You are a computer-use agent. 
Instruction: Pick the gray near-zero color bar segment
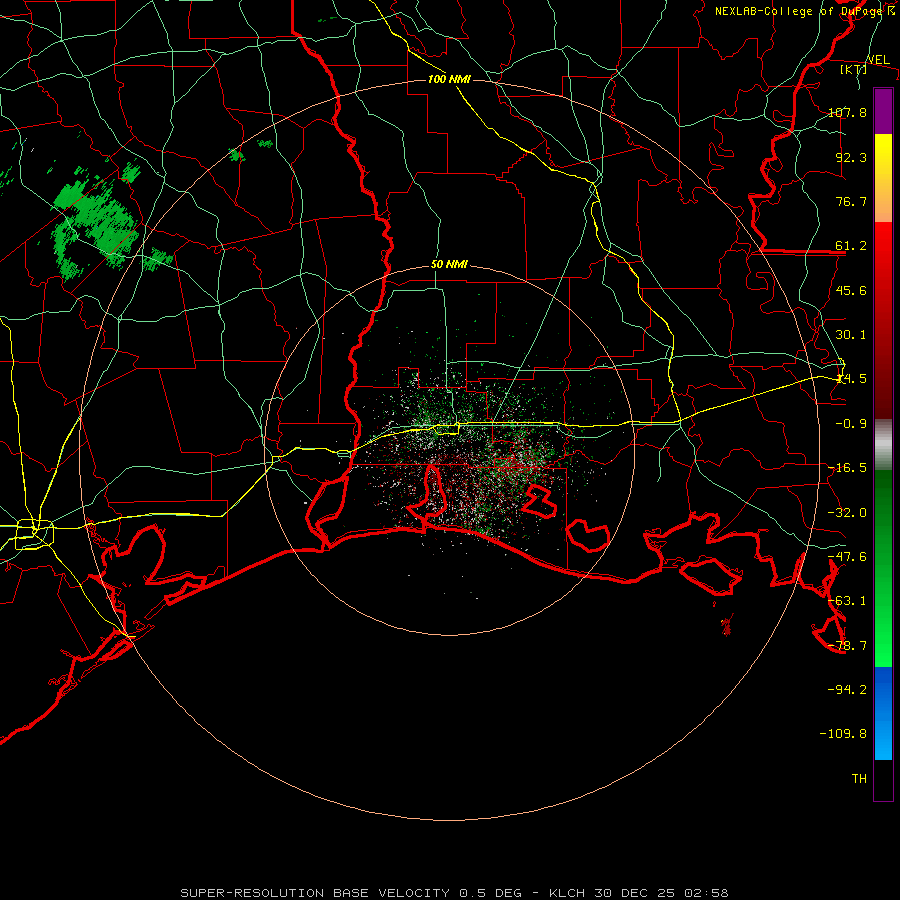pyautogui.click(x=883, y=445)
